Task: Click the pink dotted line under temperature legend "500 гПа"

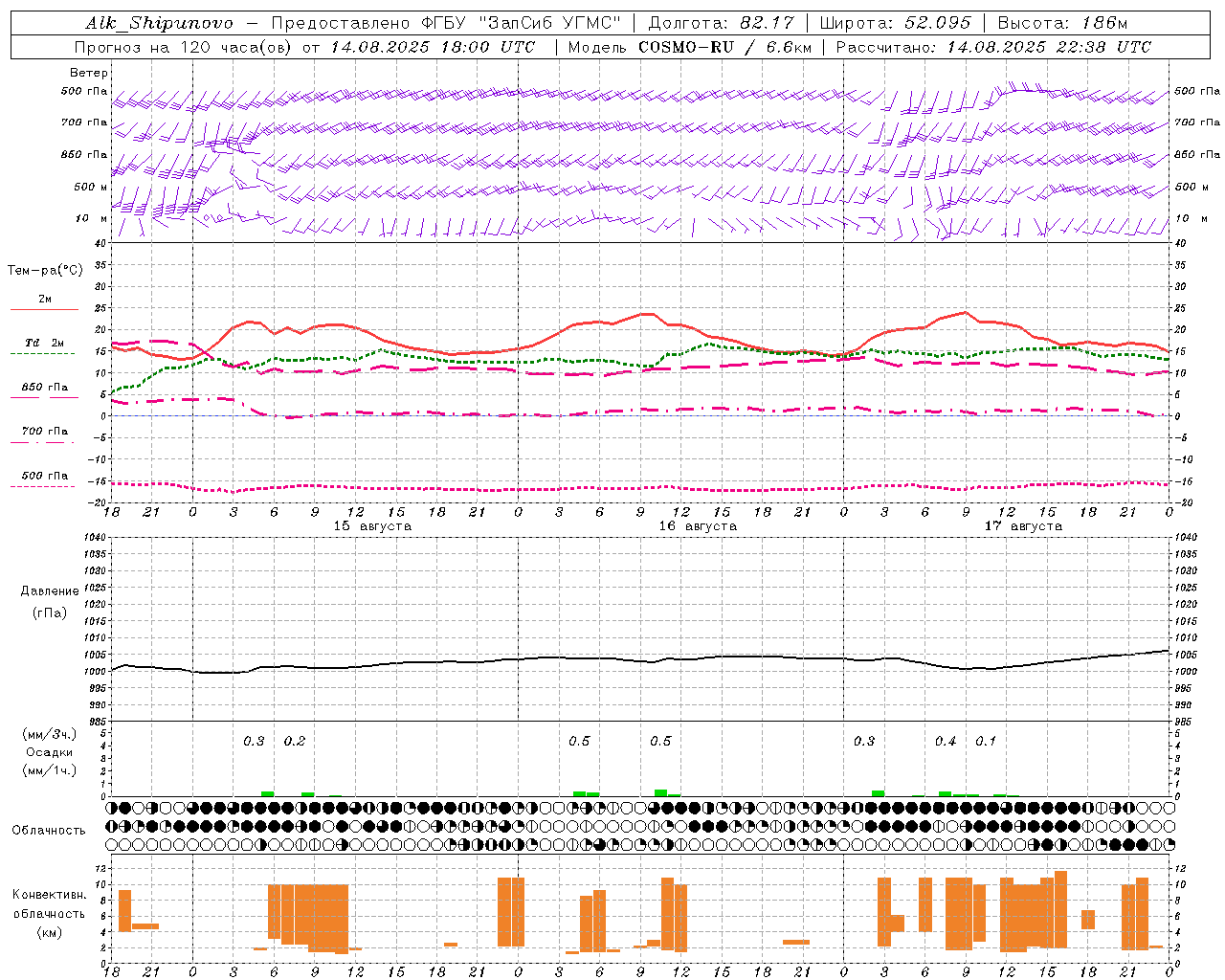Action: [42, 486]
